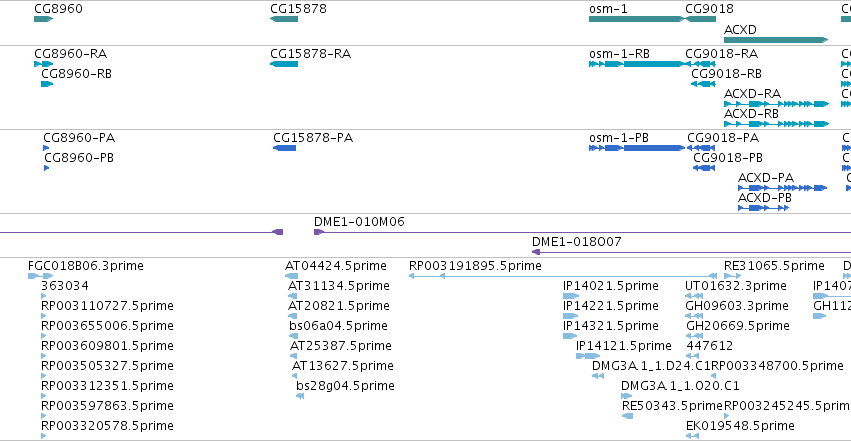Click the IP14021.5prime EST glyph

point(571,296)
